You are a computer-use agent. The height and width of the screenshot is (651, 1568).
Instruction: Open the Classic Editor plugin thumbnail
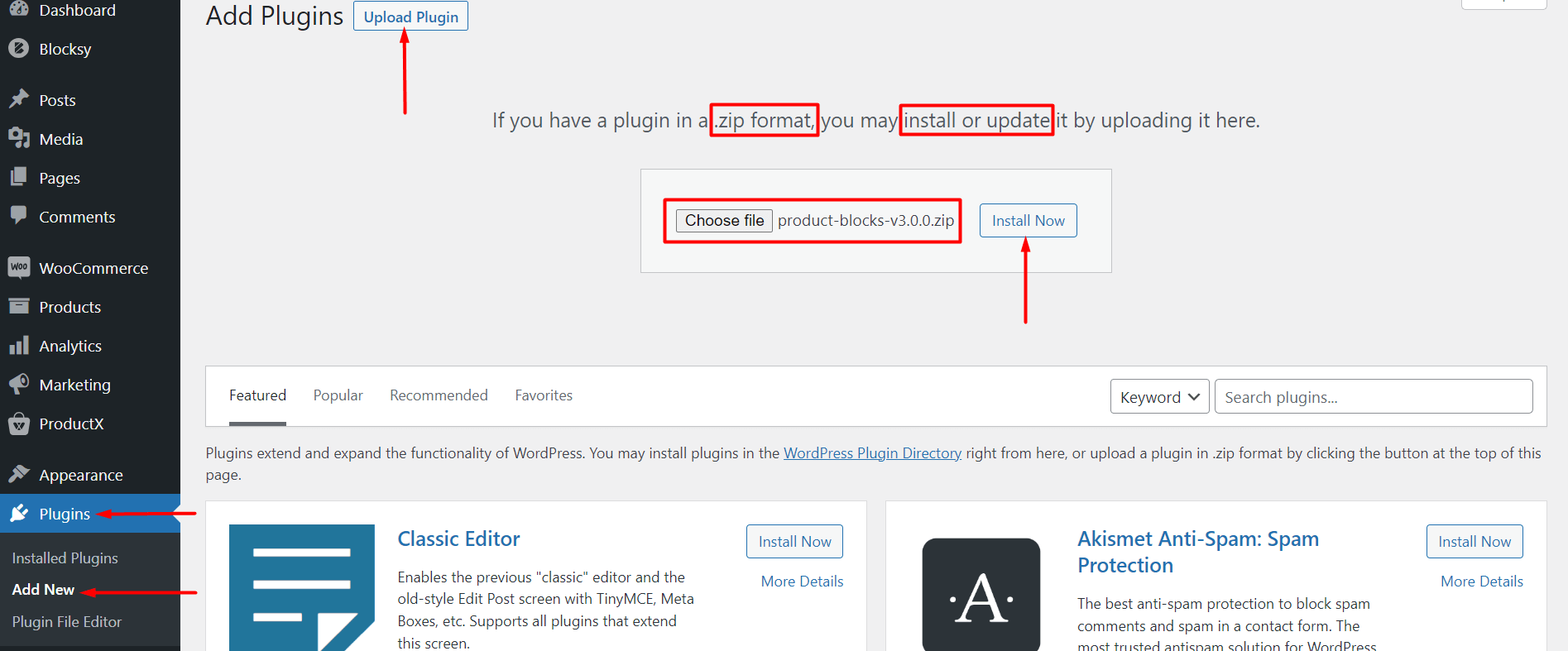tap(302, 587)
